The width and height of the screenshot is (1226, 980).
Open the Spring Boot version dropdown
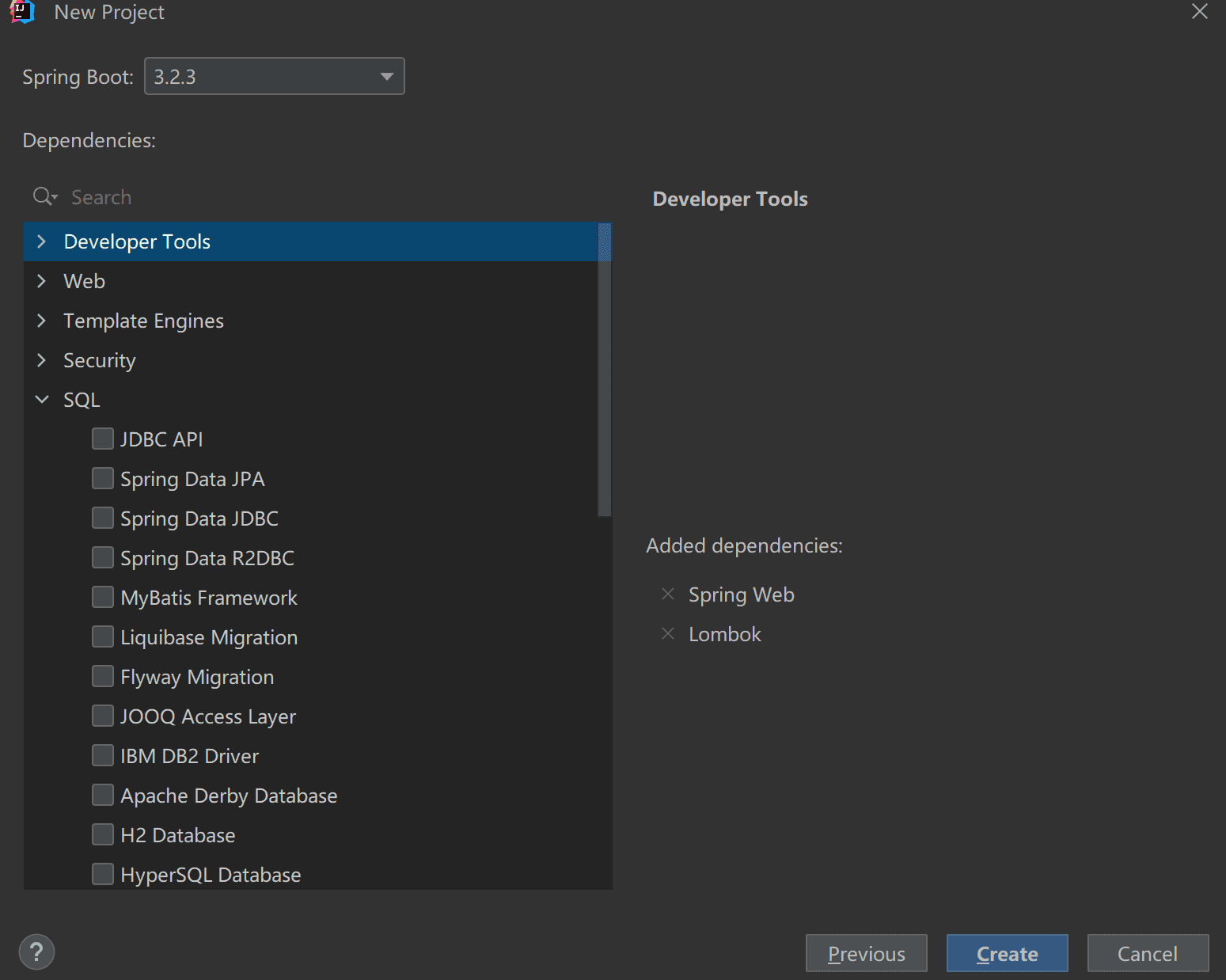[275, 76]
